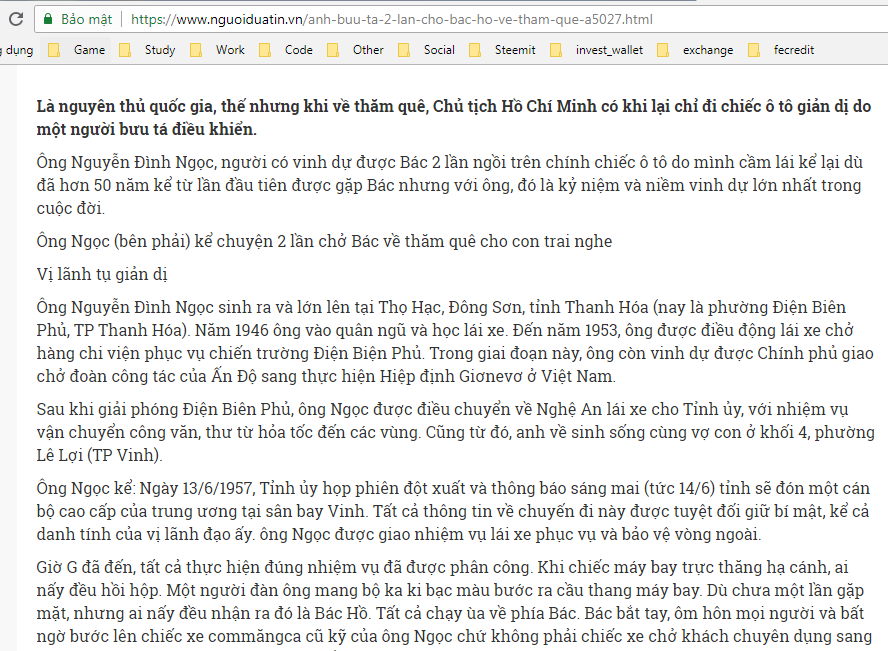The height and width of the screenshot is (651, 888).
Task: Click the Study folder icon
Action: [125, 50]
